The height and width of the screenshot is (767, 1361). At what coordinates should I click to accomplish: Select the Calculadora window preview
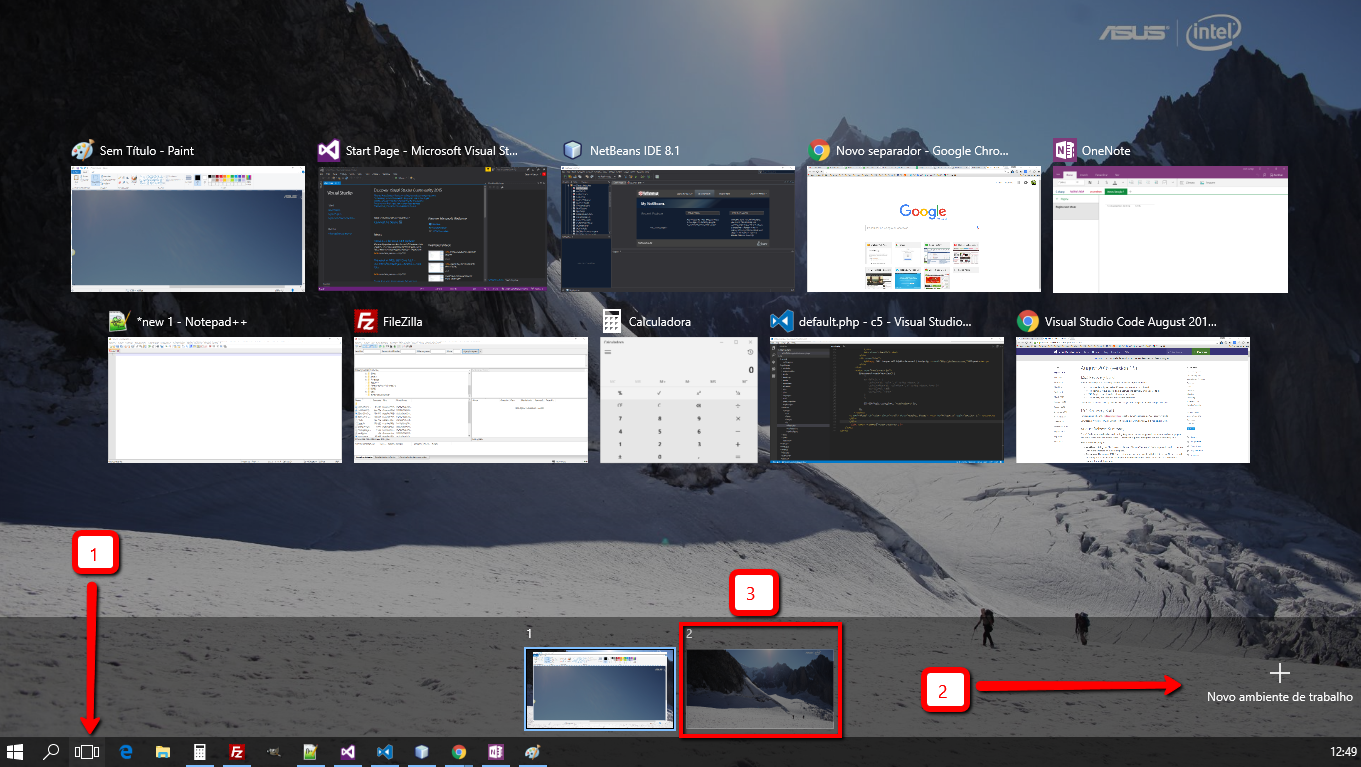coord(678,399)
